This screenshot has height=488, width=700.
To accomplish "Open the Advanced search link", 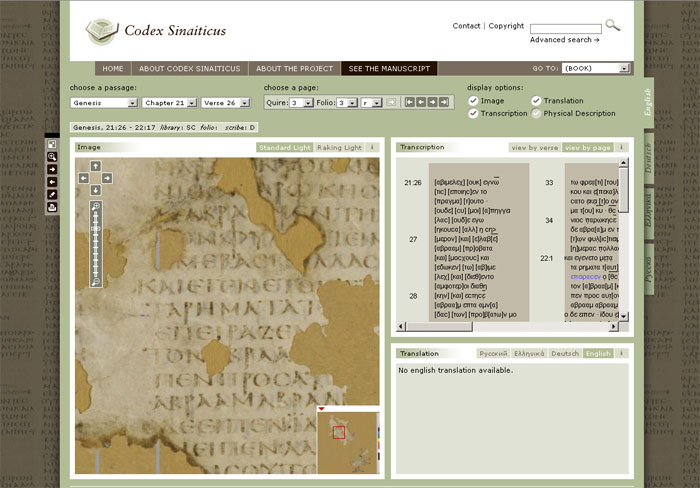I will pos(564,40).
